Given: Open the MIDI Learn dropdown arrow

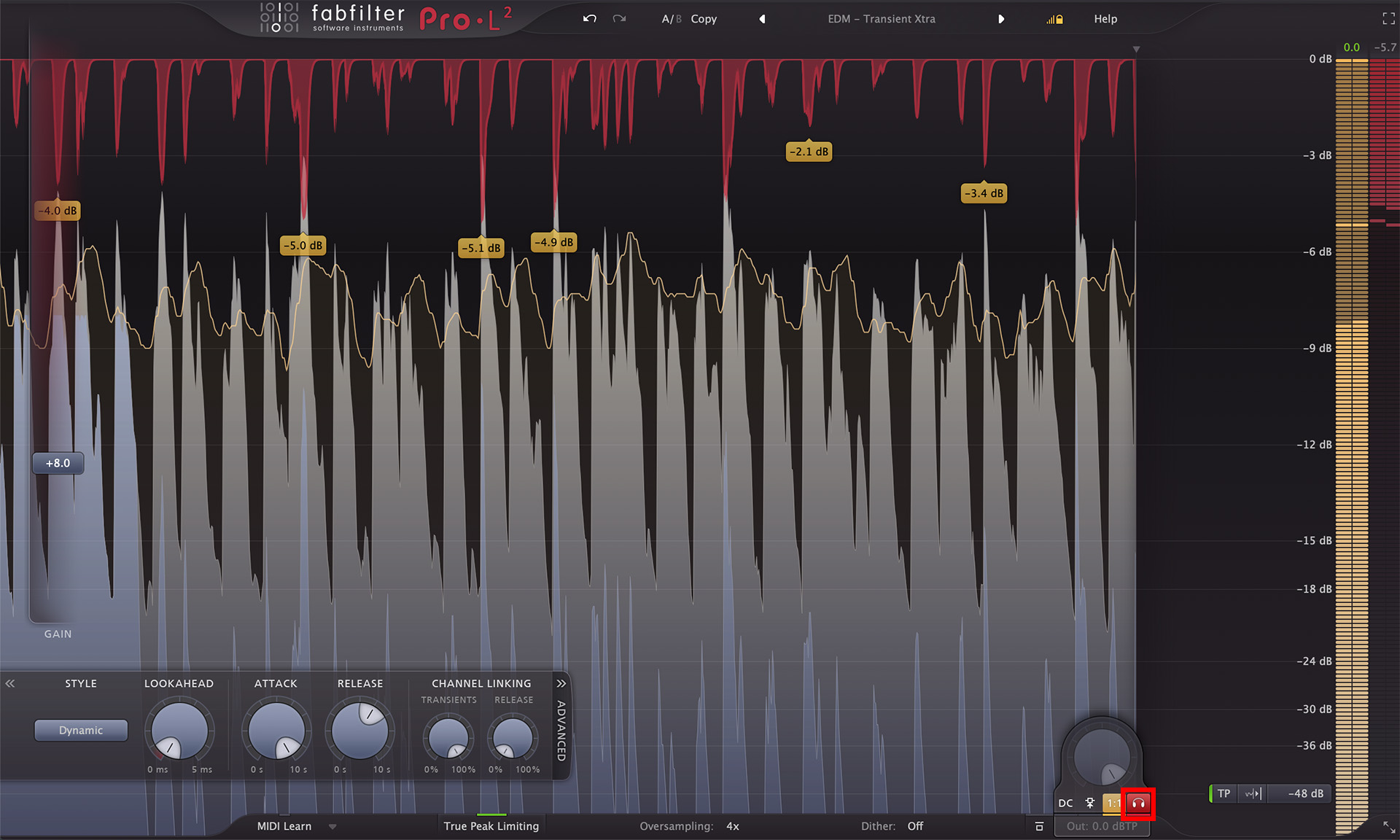Looking at the screenshot, I should [332, 827].
